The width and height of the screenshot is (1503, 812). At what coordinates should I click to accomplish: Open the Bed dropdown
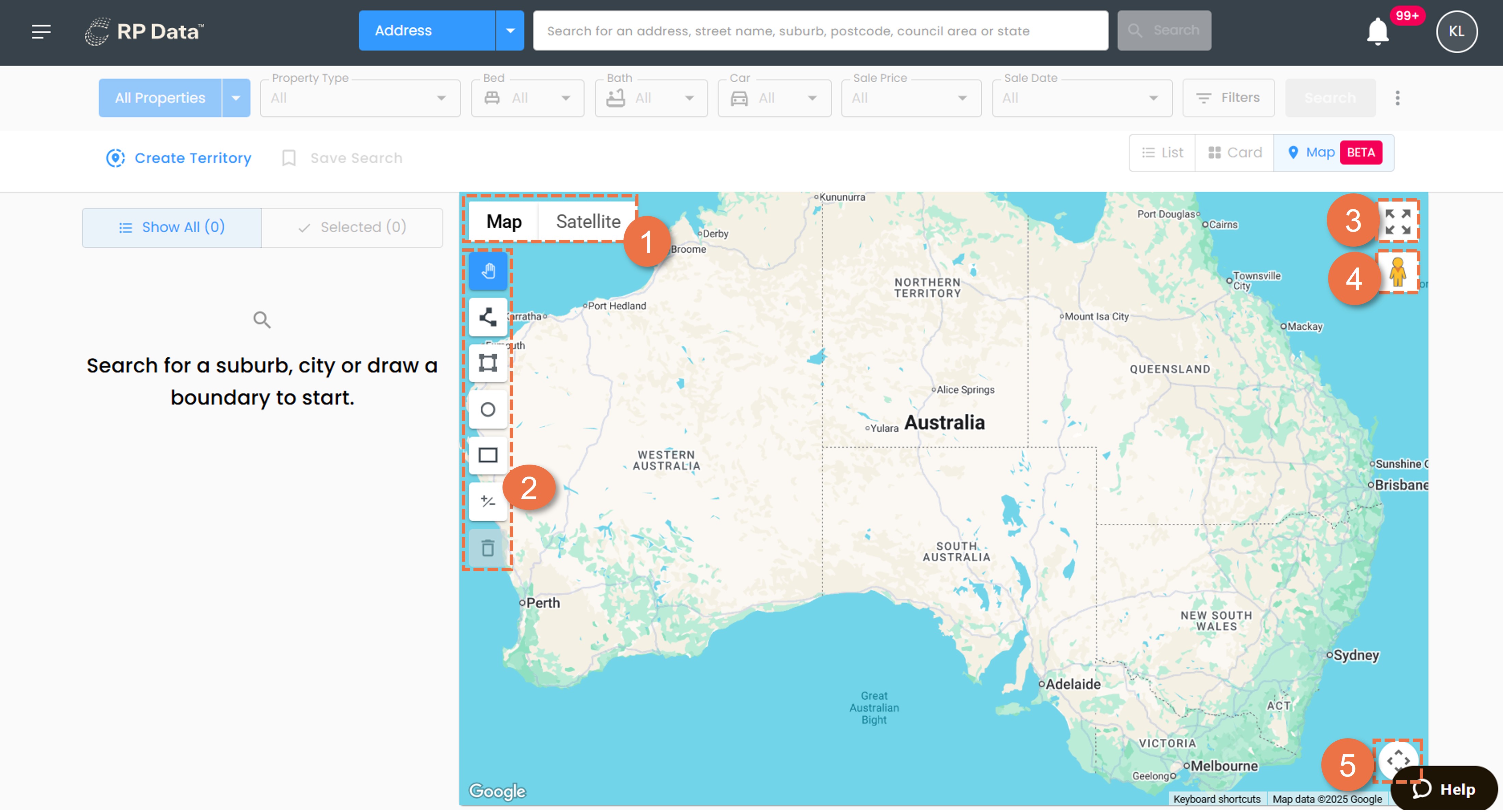[x=527, y=98]
